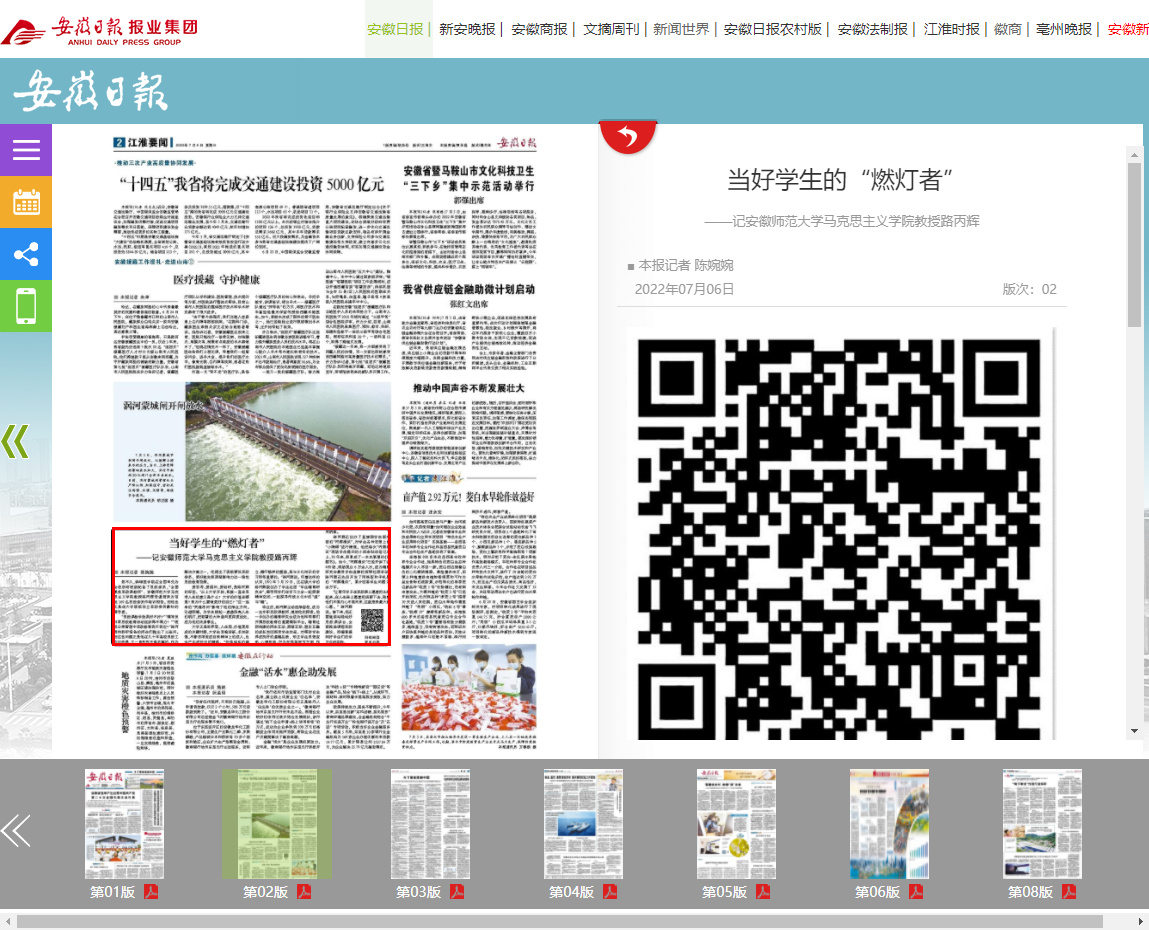Click the article panel scroll up arrow
This screenshot has height=930, width=1149.
[1134, 155]
